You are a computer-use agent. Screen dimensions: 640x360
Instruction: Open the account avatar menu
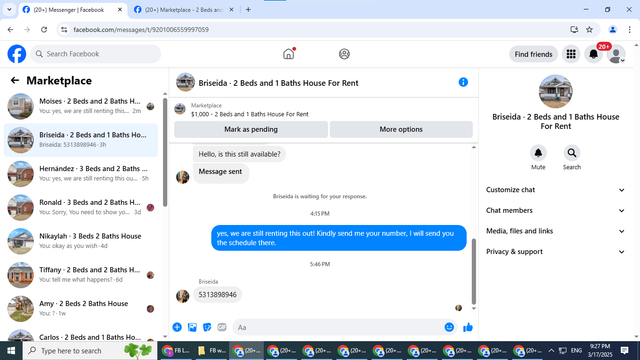tap(616, 54)
